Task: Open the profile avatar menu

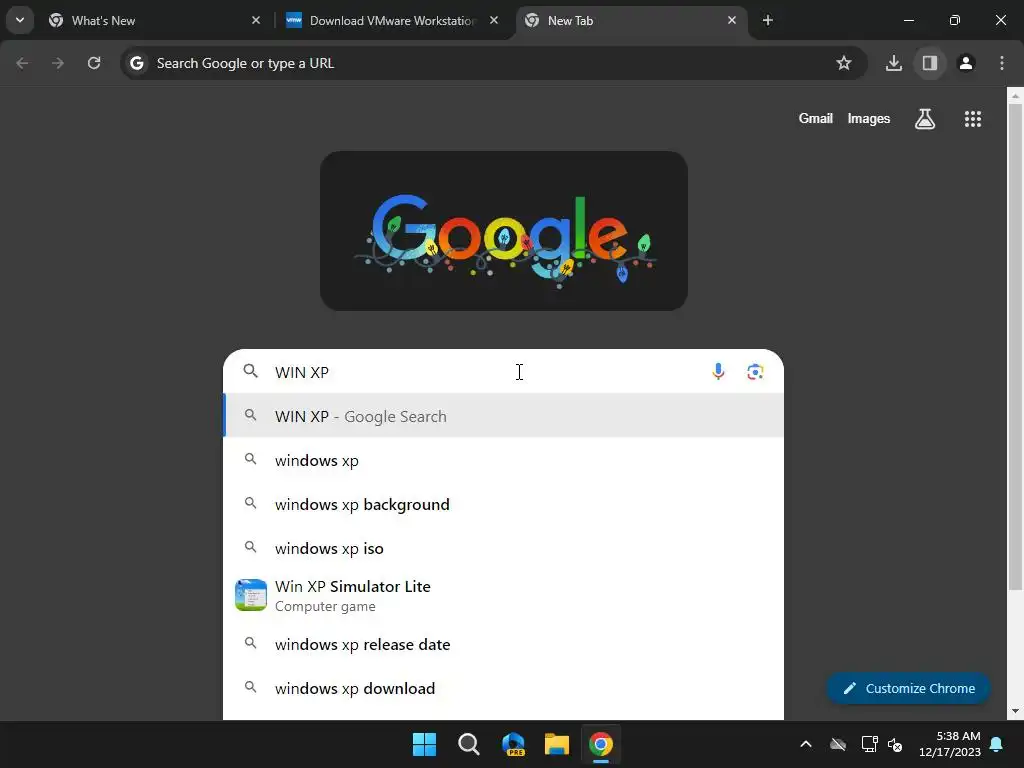Action: [x=966, y=63]
